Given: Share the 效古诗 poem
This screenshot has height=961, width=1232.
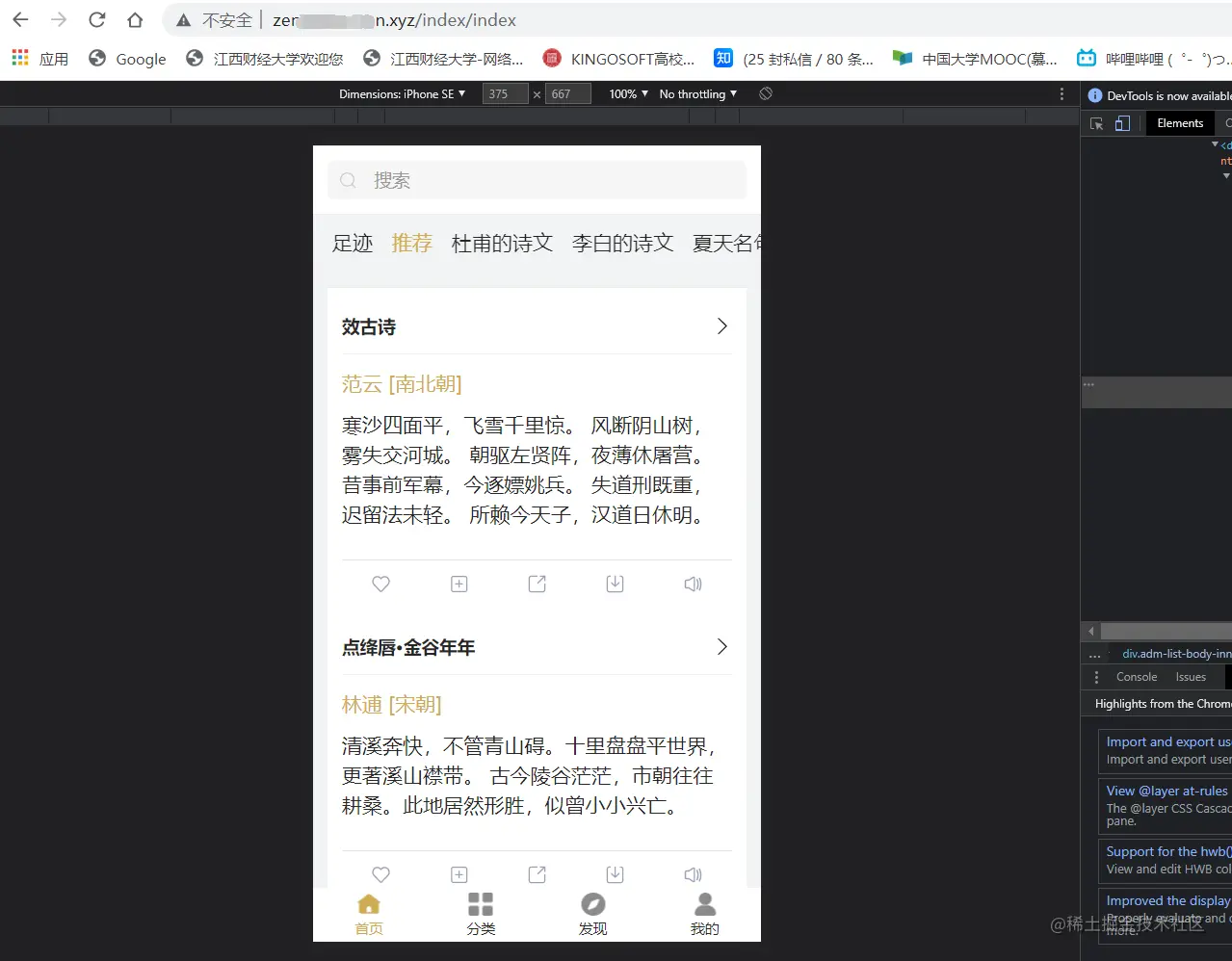Looking at the screenshot, I should 537,584.
